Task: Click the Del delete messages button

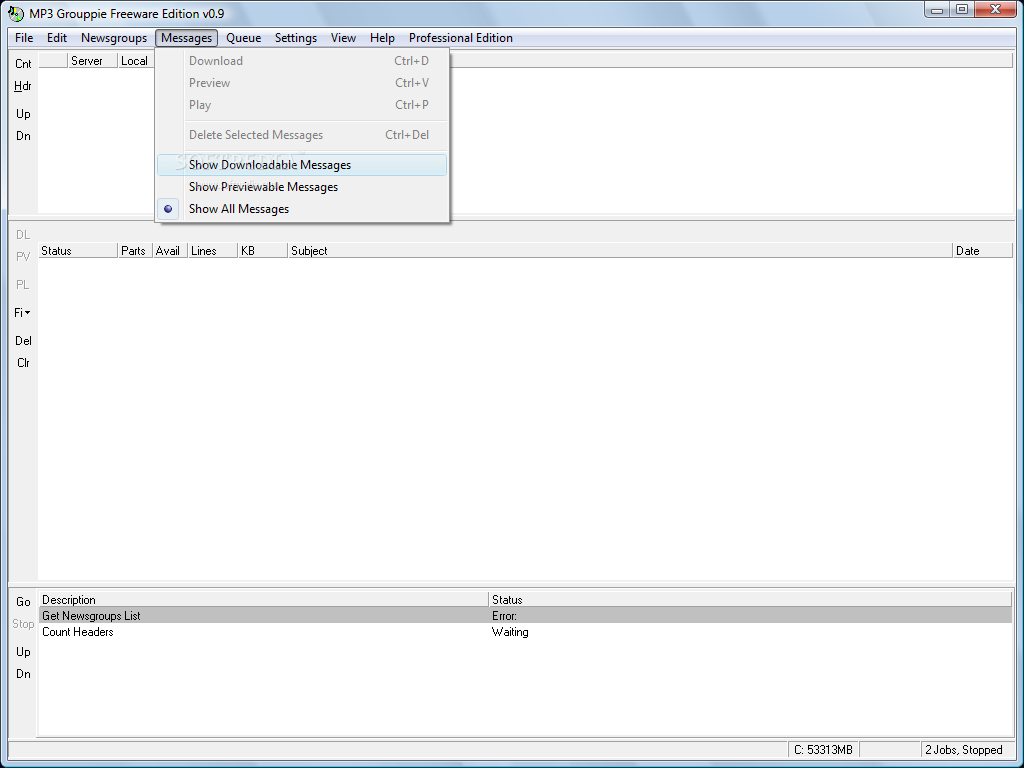Action: [x=23, y=341]
